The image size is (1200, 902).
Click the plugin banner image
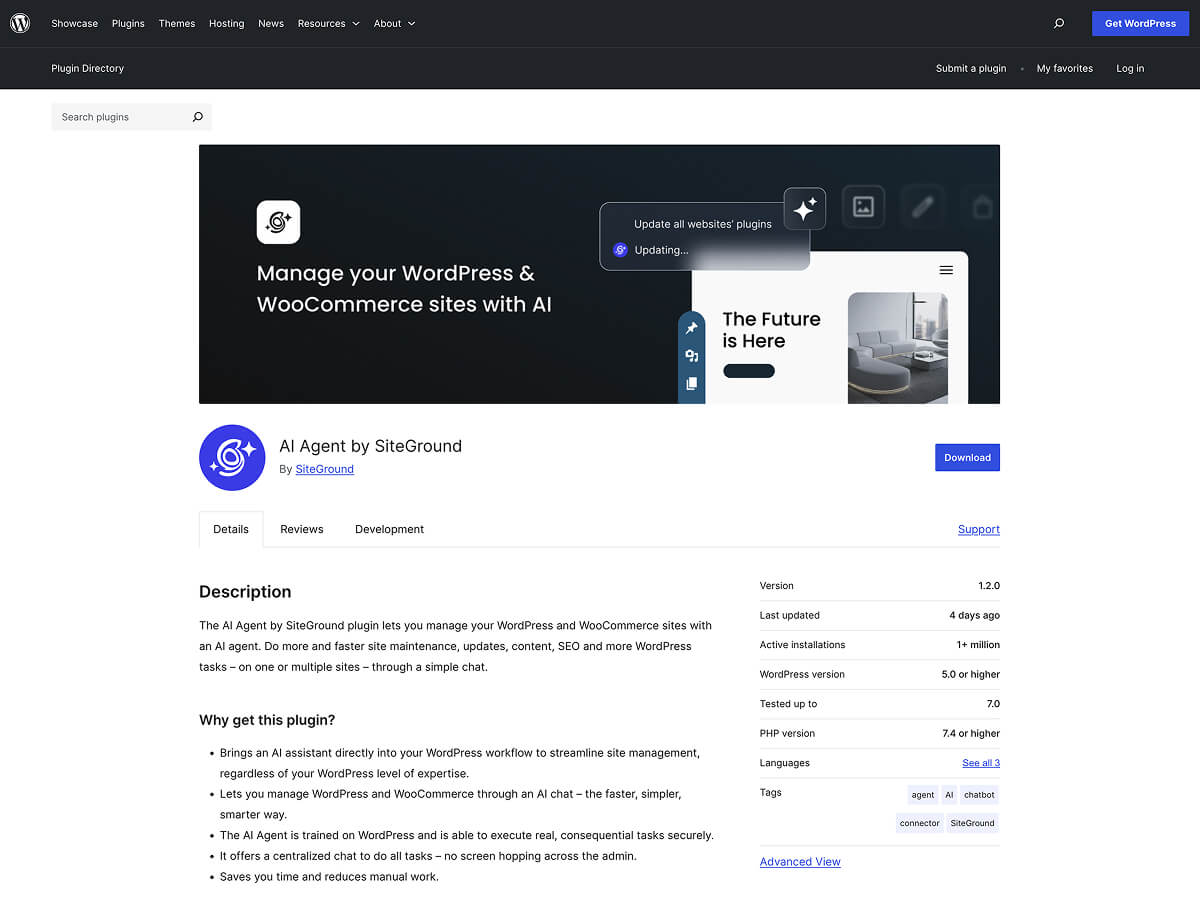point(599,274)
